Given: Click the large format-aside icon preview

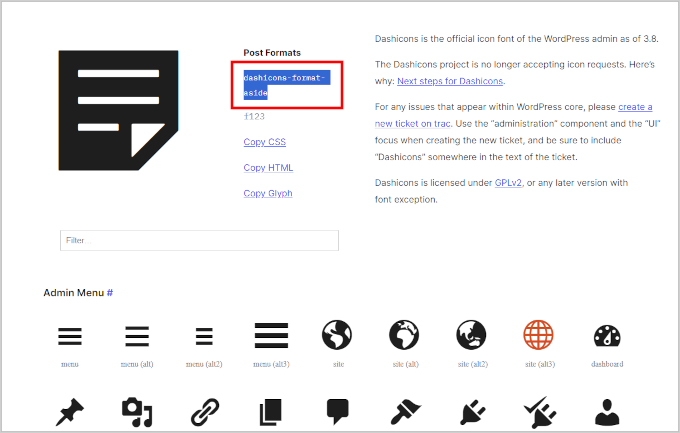Looking at the screenshot, I should click(x=118, y=110).
